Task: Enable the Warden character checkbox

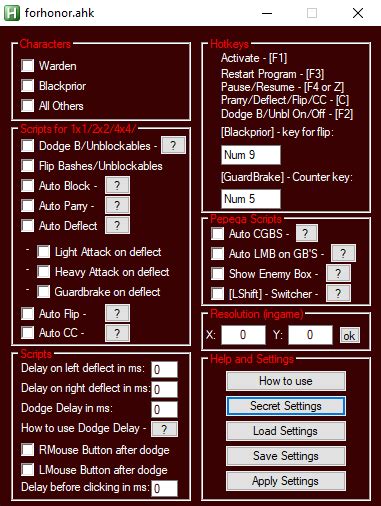Action: click(x=27, y=66)
